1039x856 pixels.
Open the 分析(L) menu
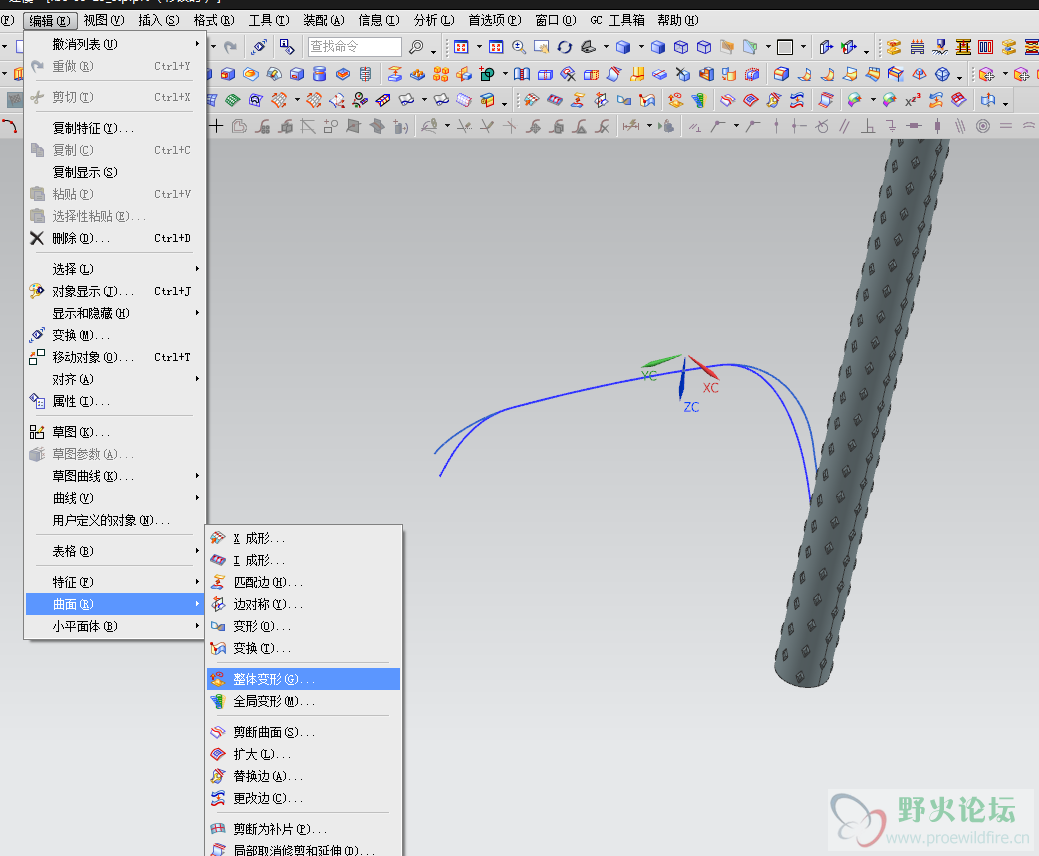434,21
